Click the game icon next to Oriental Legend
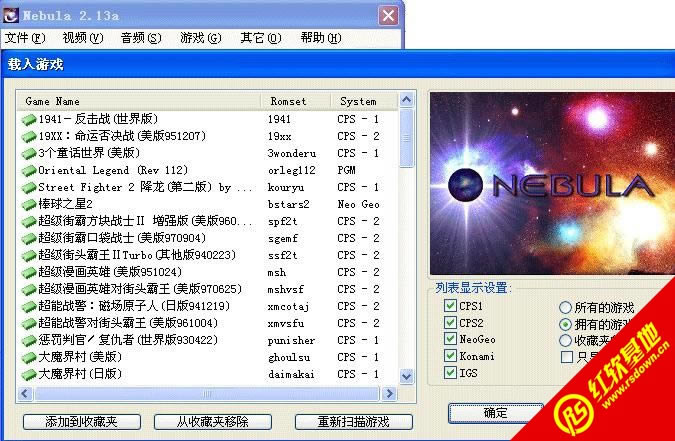675x441 pixels. [29, 170]
